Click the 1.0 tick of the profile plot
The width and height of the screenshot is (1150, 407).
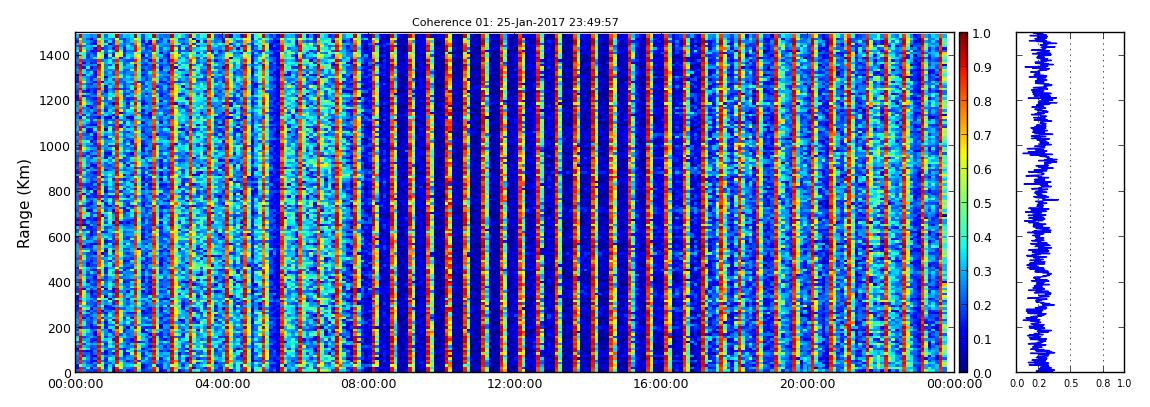[1124, 384]
